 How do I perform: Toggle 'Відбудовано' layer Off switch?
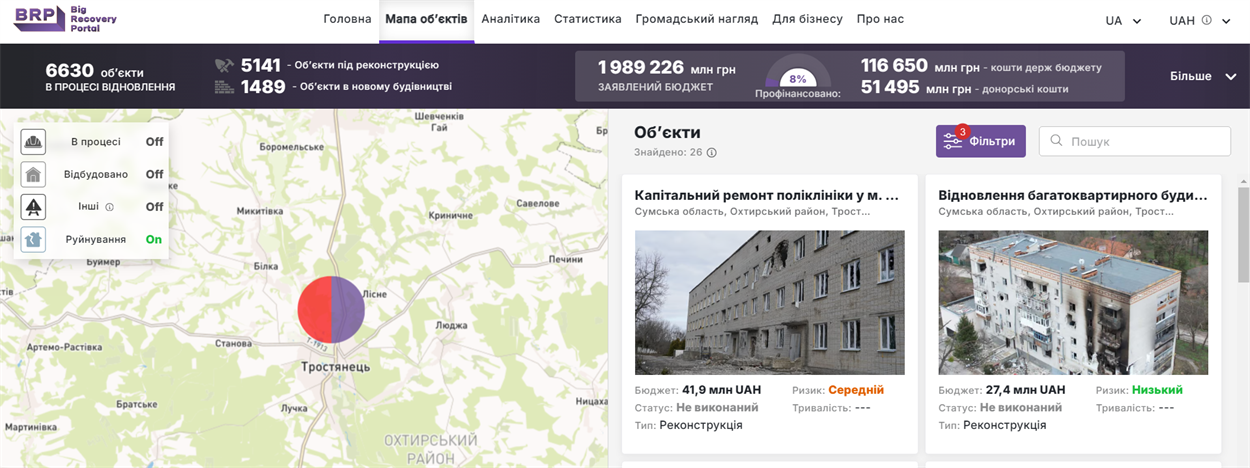point(154,174)
